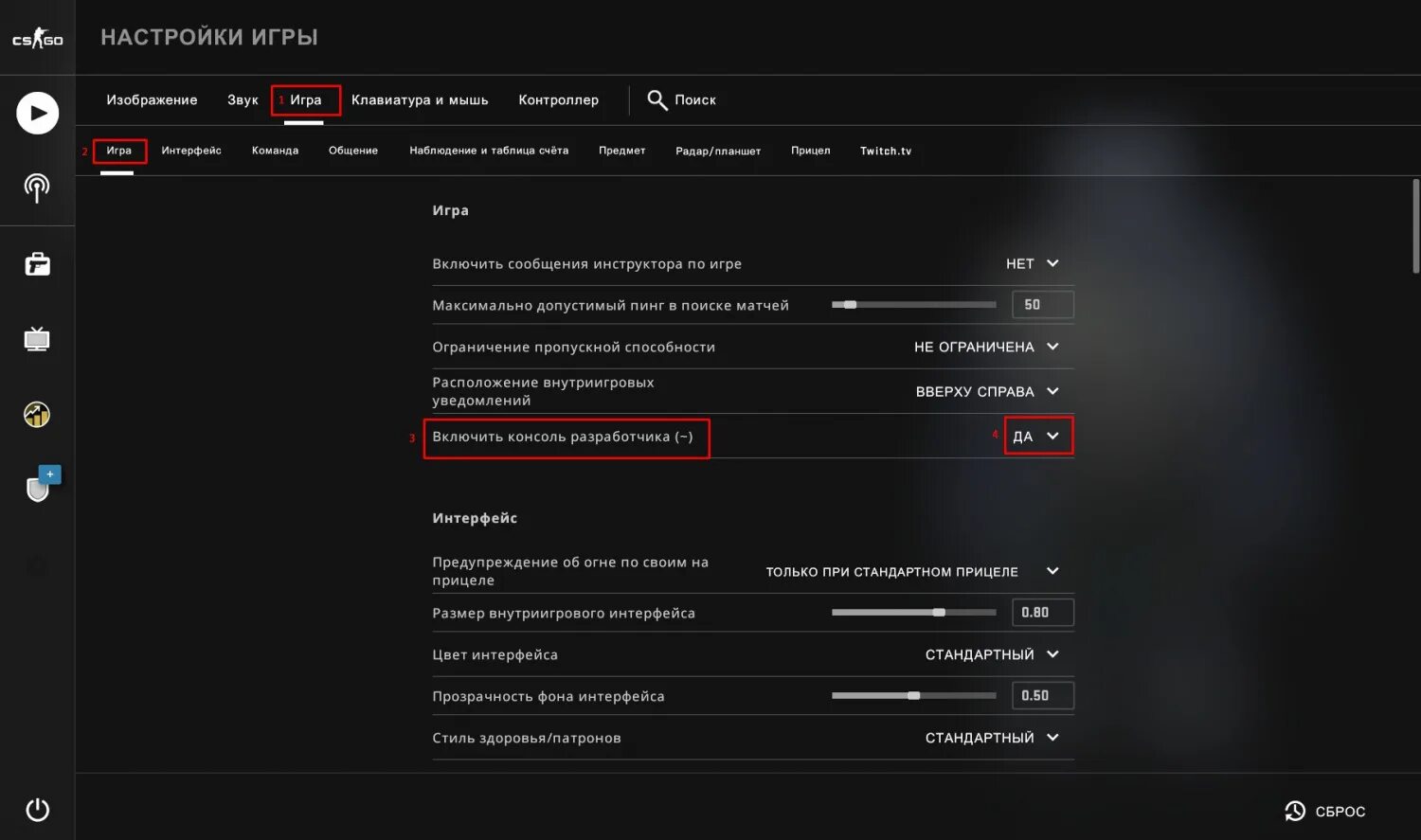Click the НАСТРОЙКИ ИГРЫ title
The height and width of the screenshot is (840, 1421).
[209, 37]
